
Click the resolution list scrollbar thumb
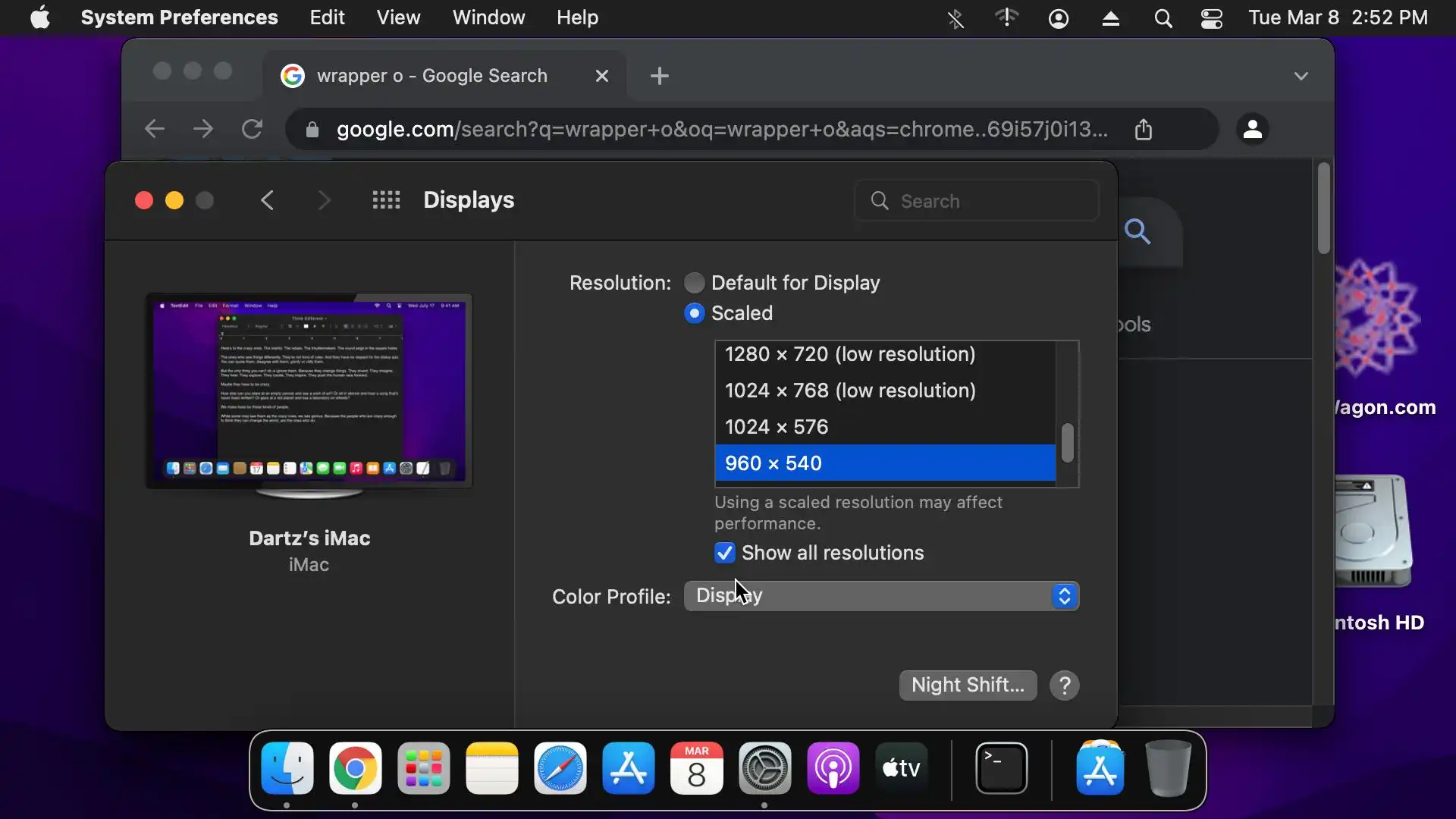tap(1067, 443)
